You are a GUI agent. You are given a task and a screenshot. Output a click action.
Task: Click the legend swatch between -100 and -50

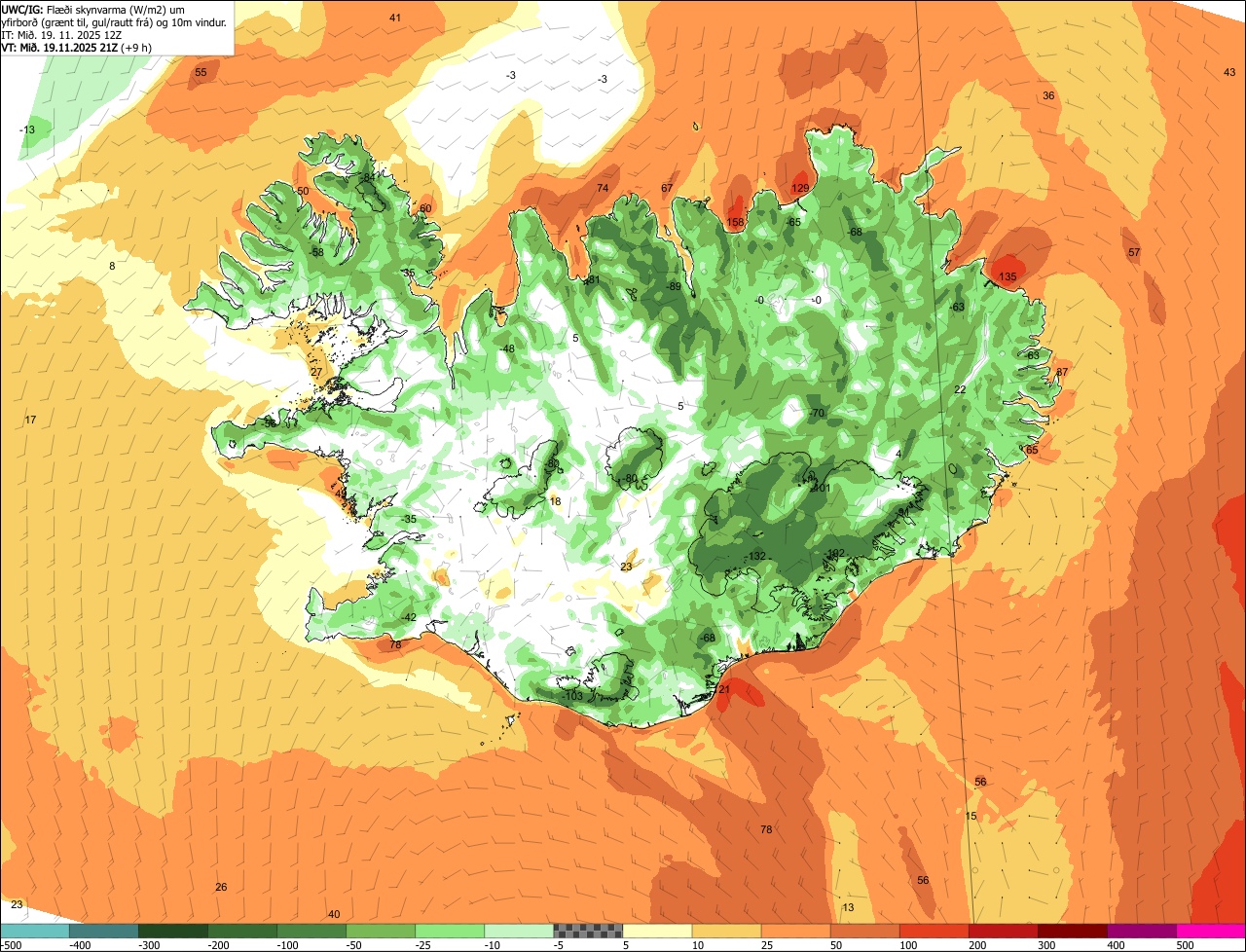[x=311, y=931]
